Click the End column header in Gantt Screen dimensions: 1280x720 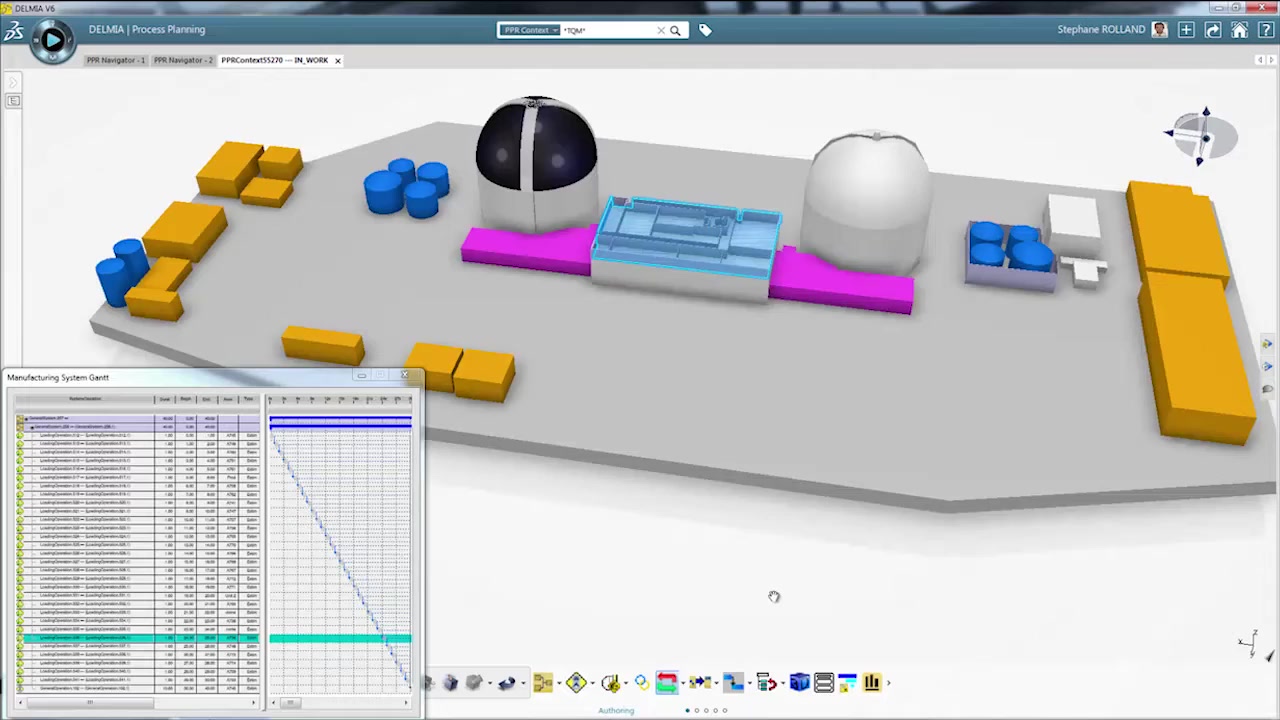[x=207, y=399]
